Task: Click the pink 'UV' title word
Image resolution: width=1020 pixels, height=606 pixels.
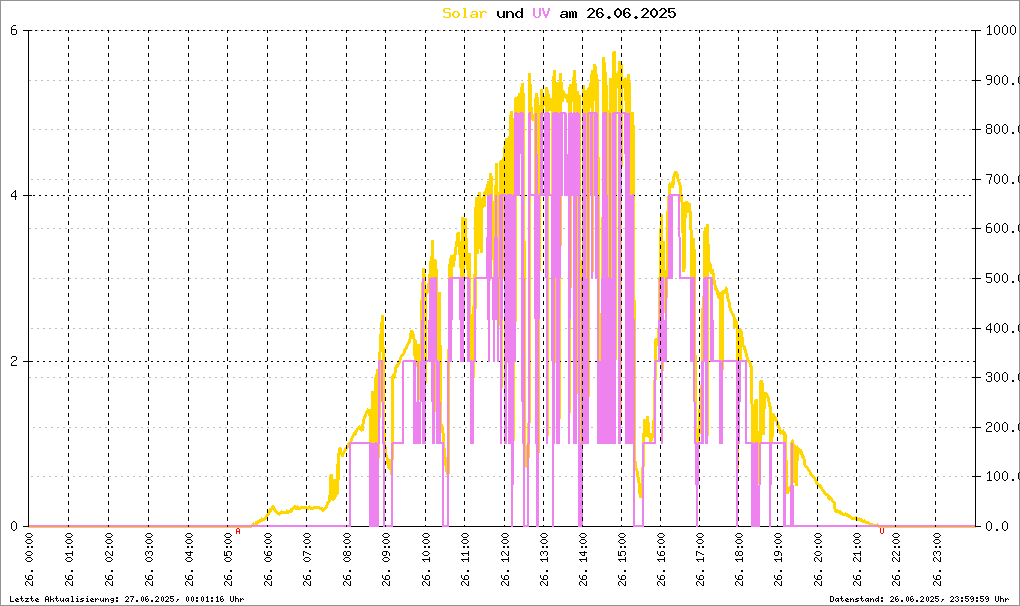Action: click(541, 13)
